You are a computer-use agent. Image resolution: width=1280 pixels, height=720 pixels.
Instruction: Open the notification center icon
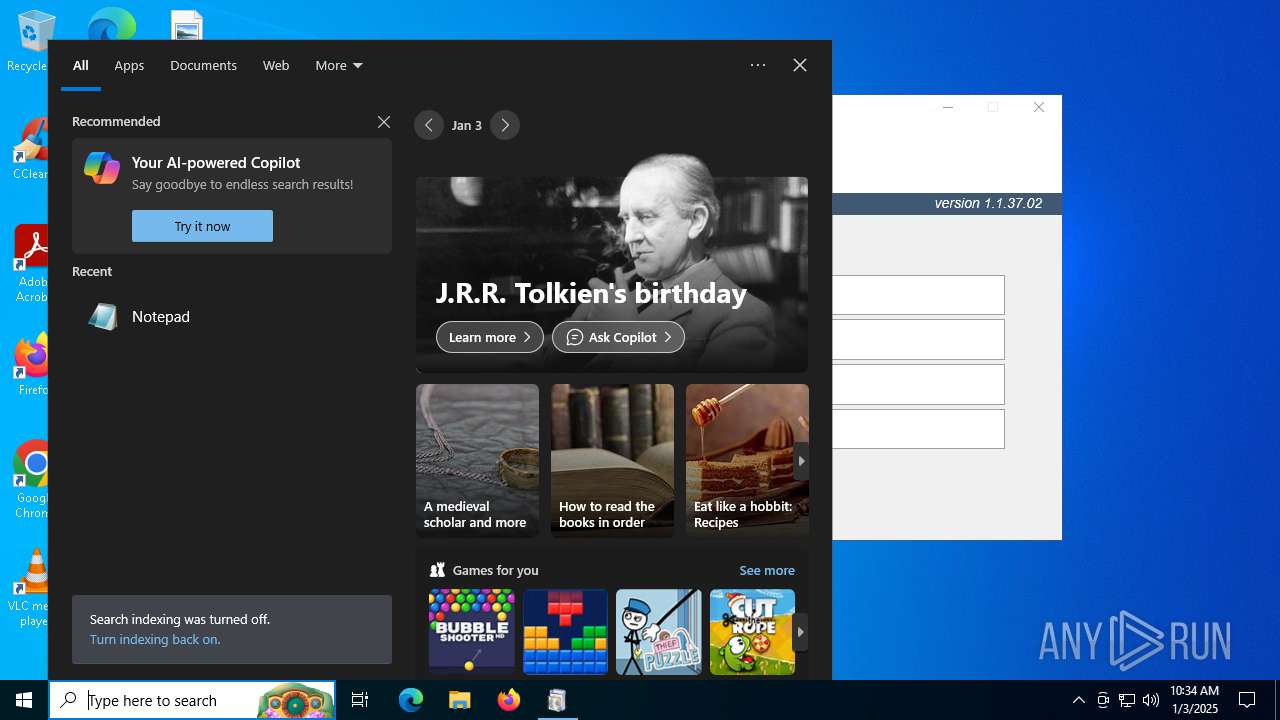coord(1247,700)
